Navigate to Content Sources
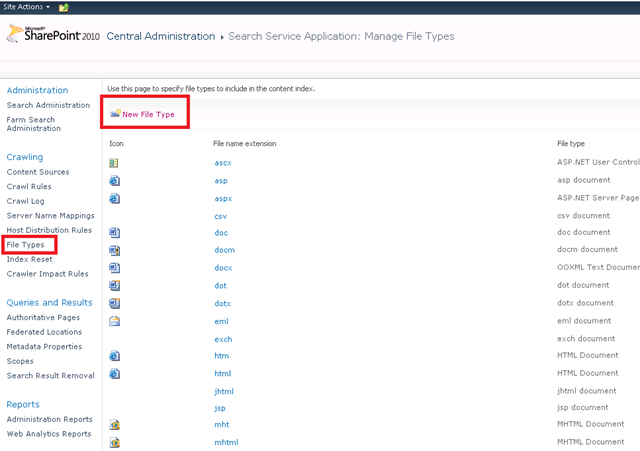The image size is (640, 451). coord(38,172)
